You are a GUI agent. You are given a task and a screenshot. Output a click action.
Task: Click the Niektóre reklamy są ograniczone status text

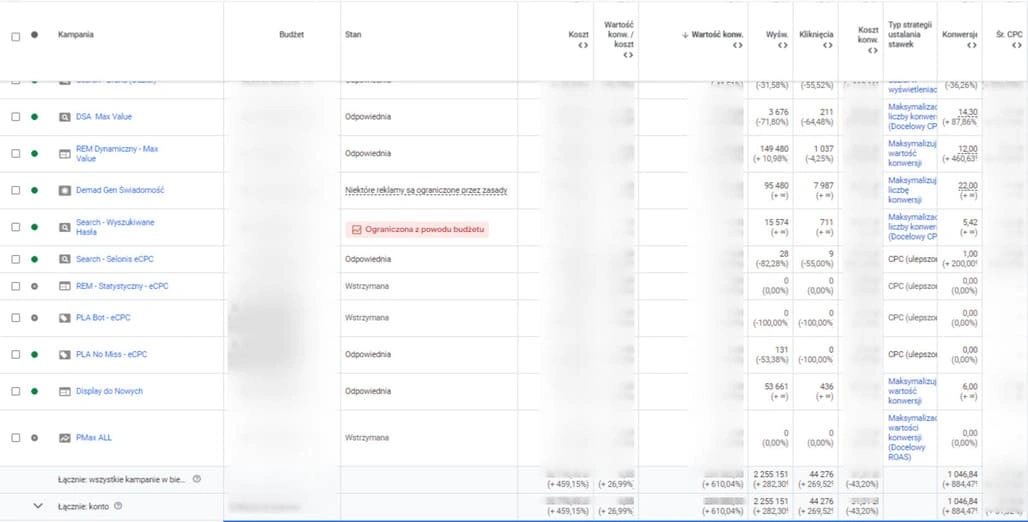(x=426, y=190)
